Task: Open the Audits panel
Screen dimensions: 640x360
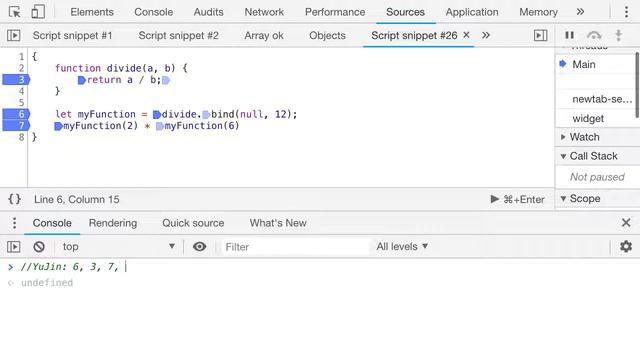Action: (209, 12)
